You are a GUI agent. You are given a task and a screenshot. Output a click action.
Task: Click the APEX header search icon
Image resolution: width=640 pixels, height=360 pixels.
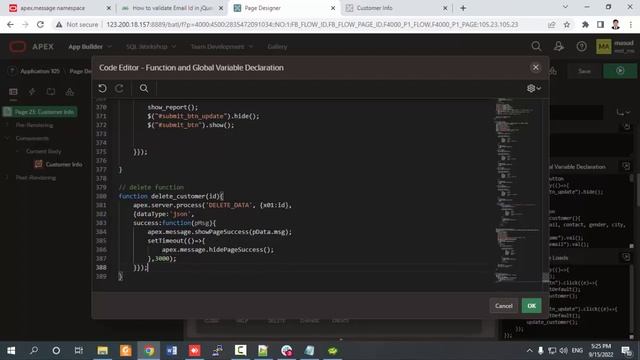(x=536, y=47)
